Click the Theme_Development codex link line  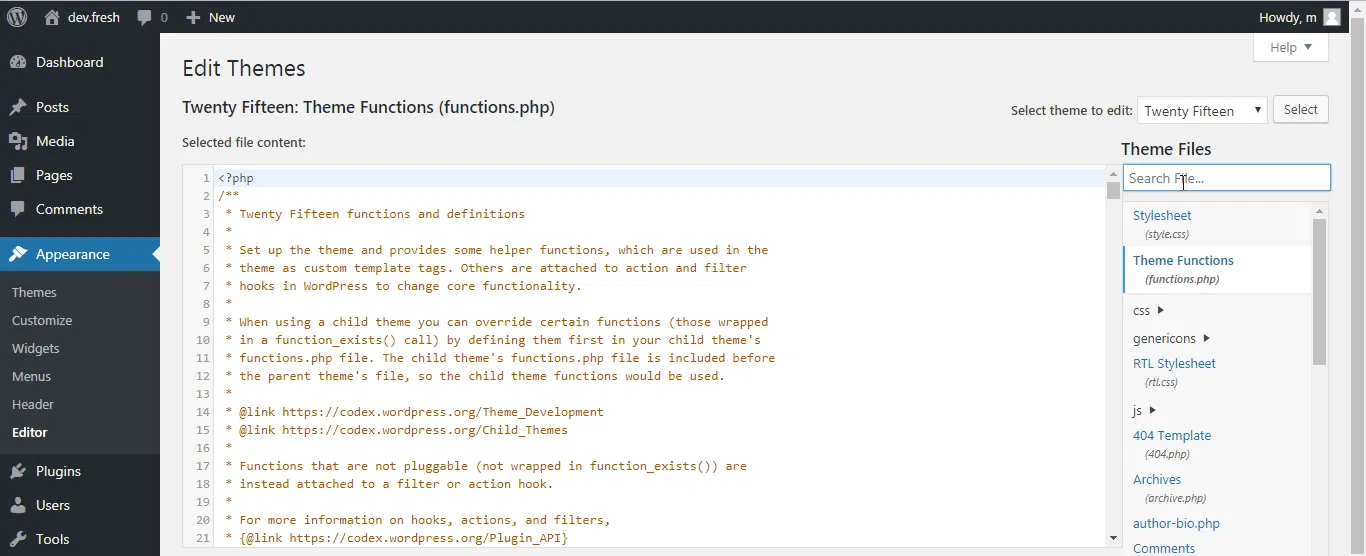pyautogui.click(x=414, y=412)
